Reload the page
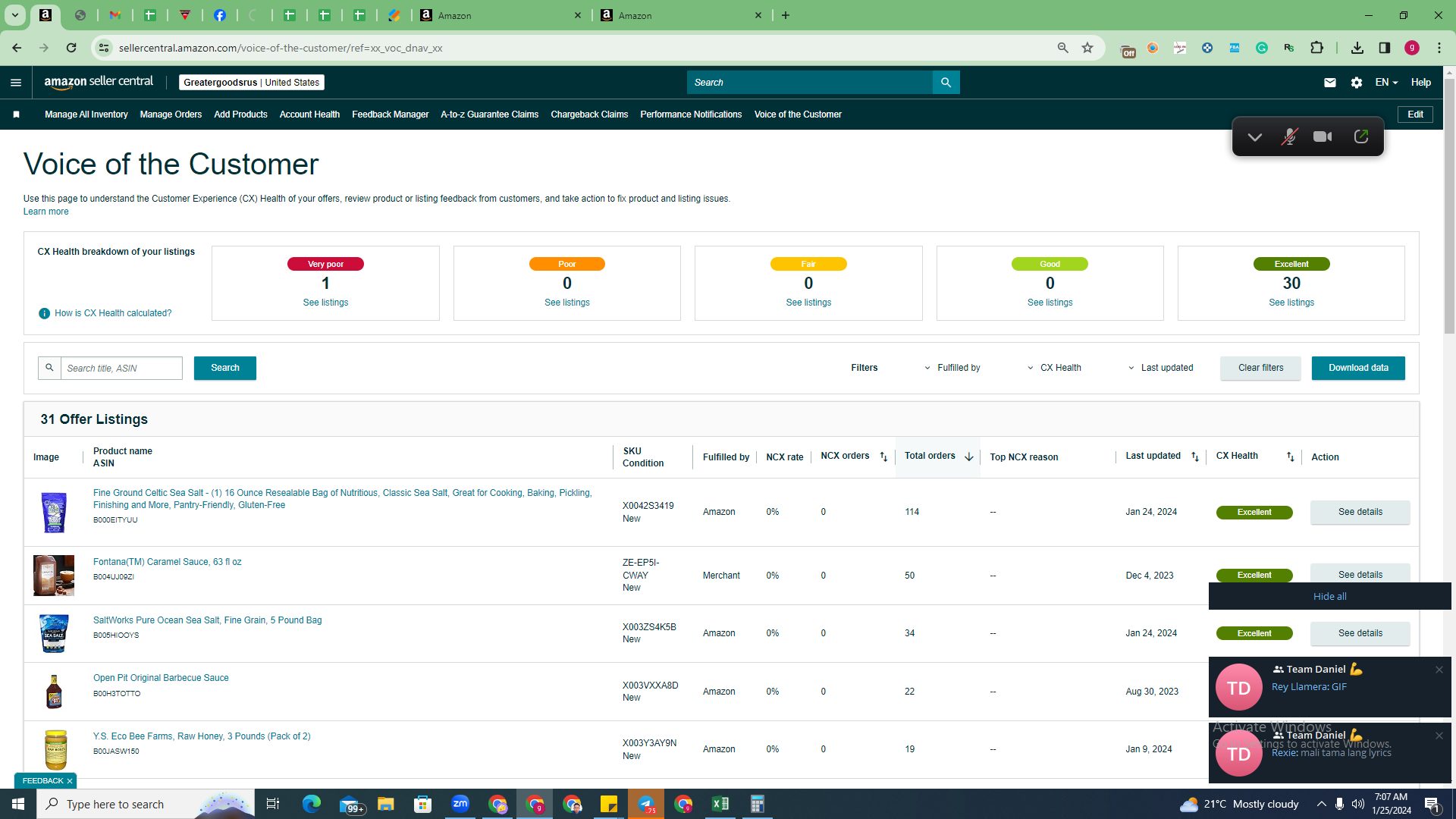This screenshot has height=819, width=1456. pos(71,48)
